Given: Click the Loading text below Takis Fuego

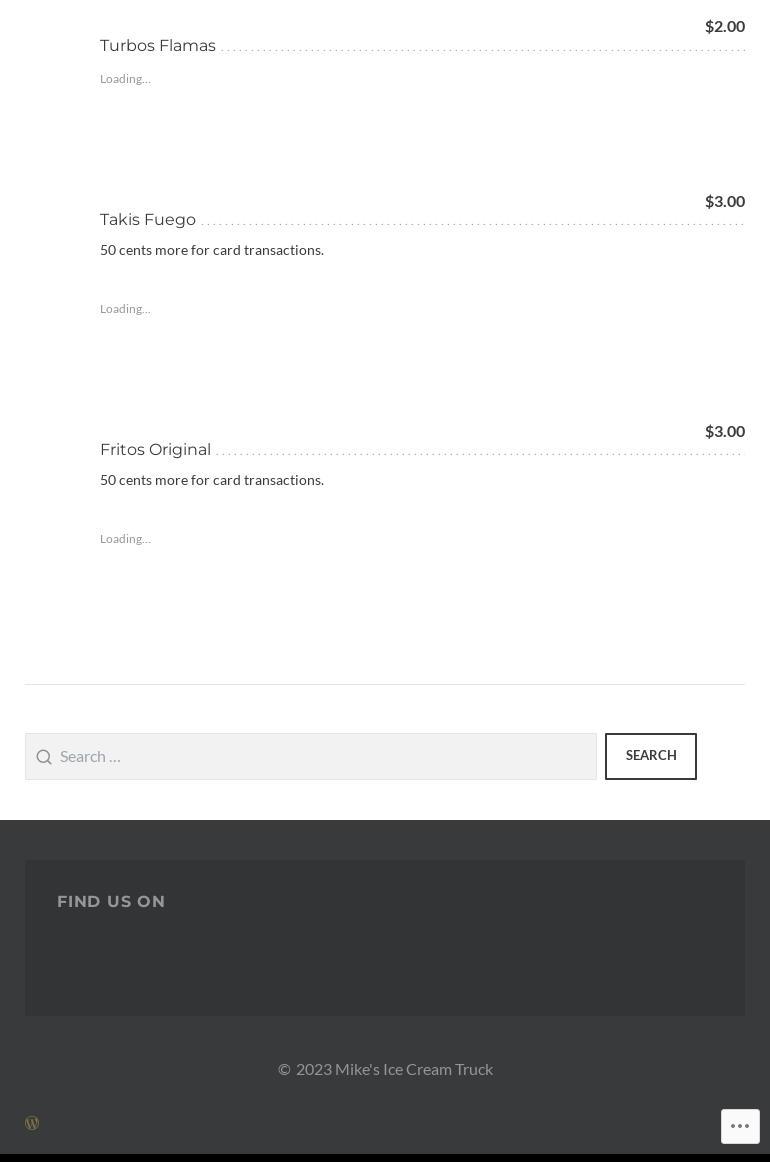Looking at the screenshot, I should [125, 309].
